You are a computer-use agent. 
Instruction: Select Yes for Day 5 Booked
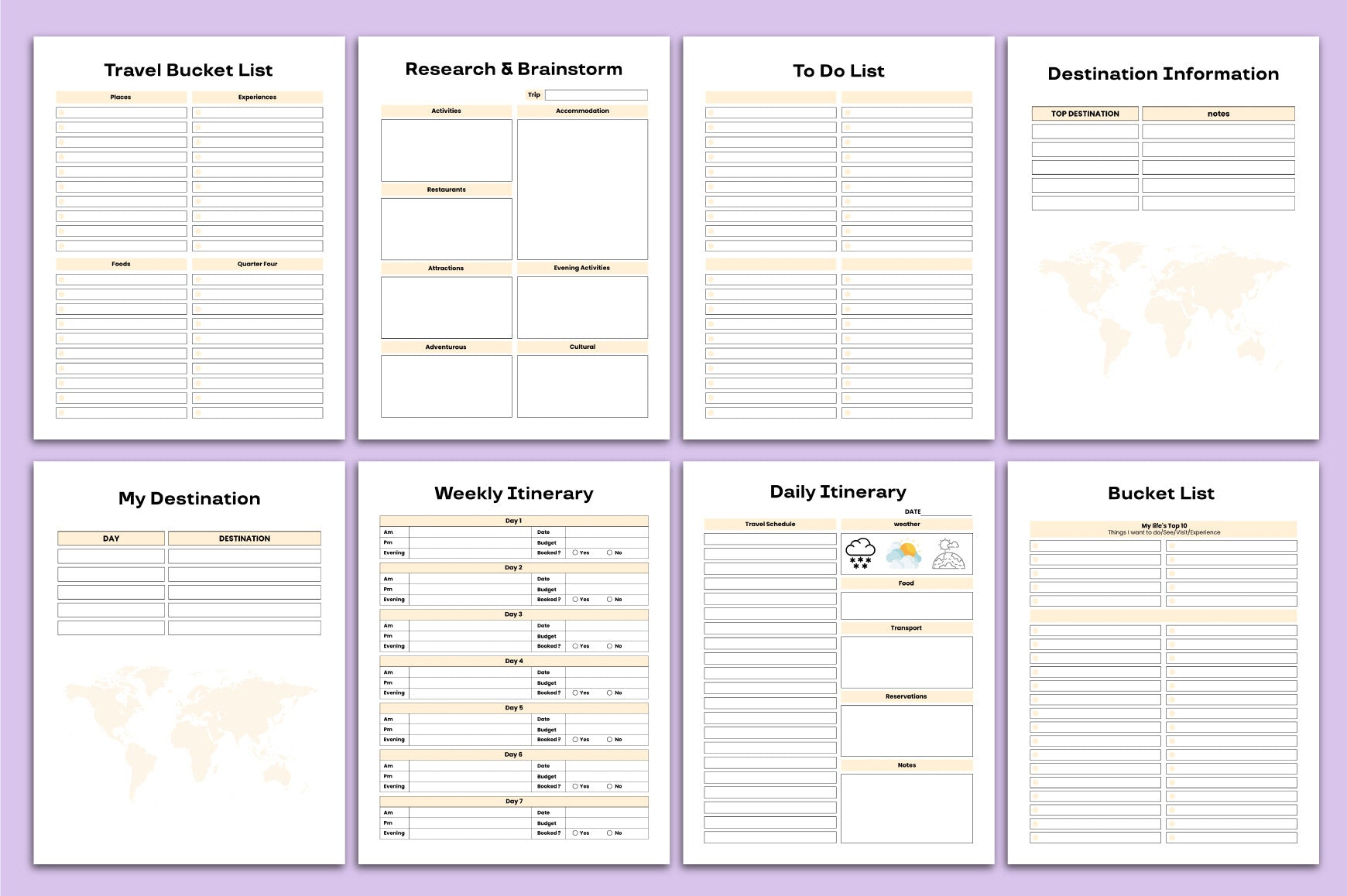point(575,740)
